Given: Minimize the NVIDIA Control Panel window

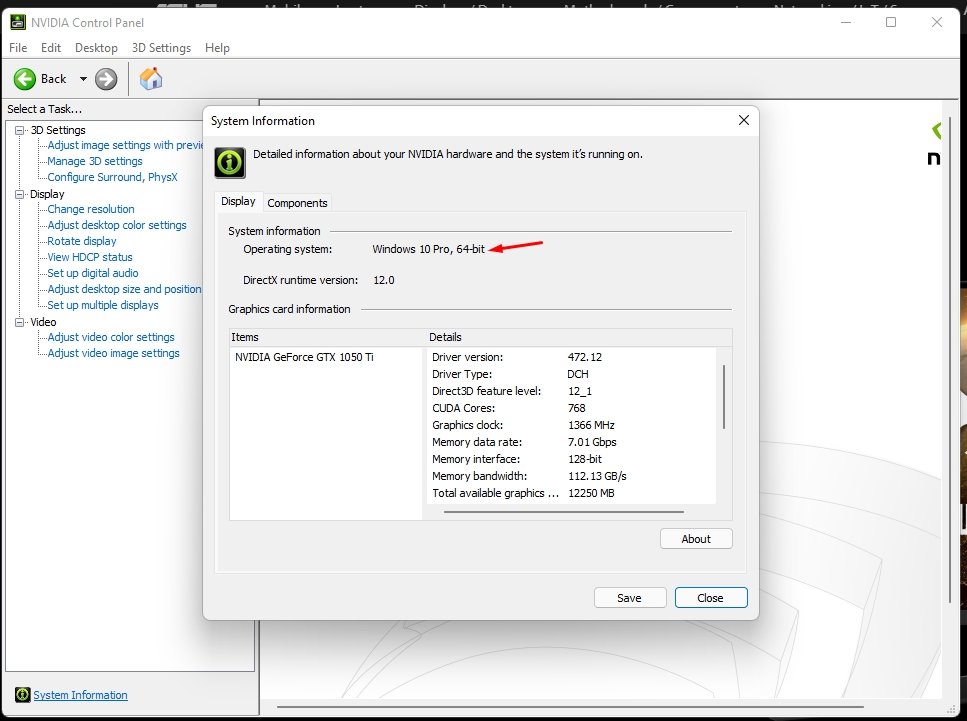Looking at the screenshot, I should coord(846,22).
